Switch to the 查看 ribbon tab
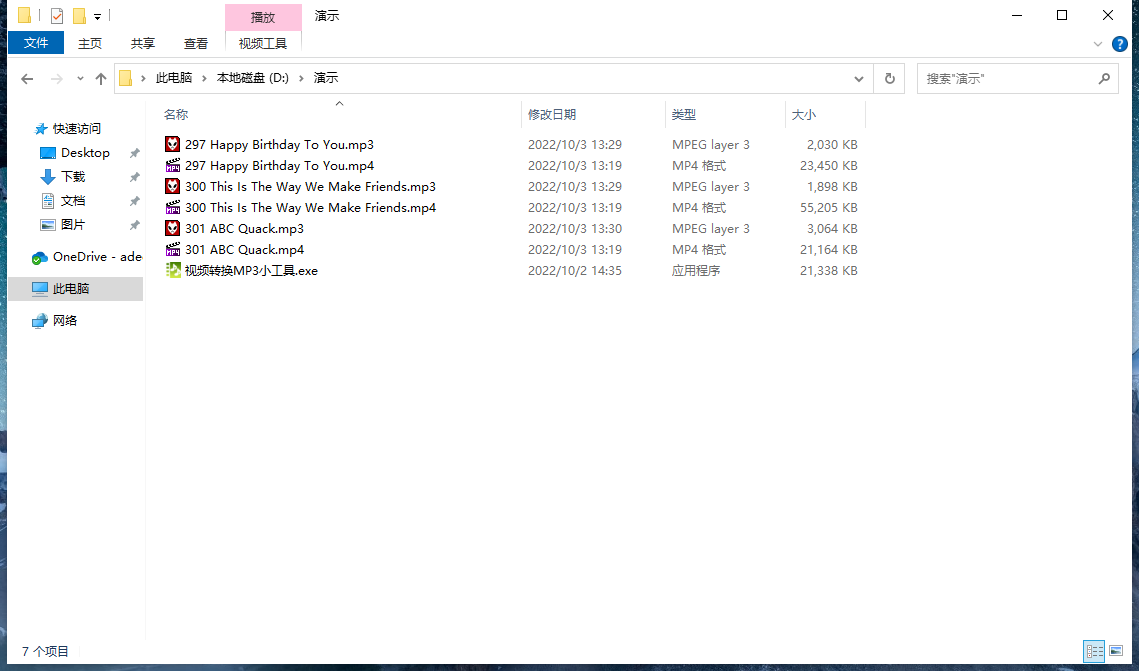Screen dimensions: 1139x671 click(x=196, y=43)
